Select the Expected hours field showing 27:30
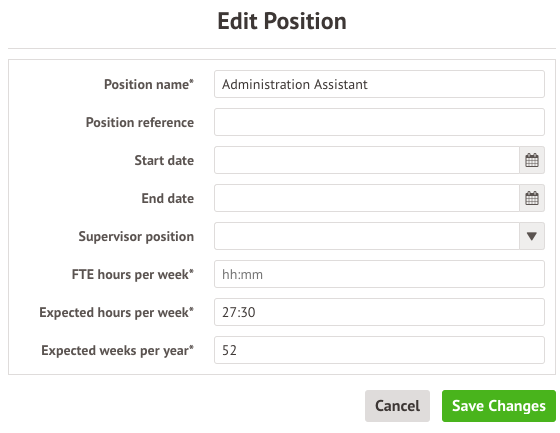Screen dimensions: 560x433 point(379,312)
